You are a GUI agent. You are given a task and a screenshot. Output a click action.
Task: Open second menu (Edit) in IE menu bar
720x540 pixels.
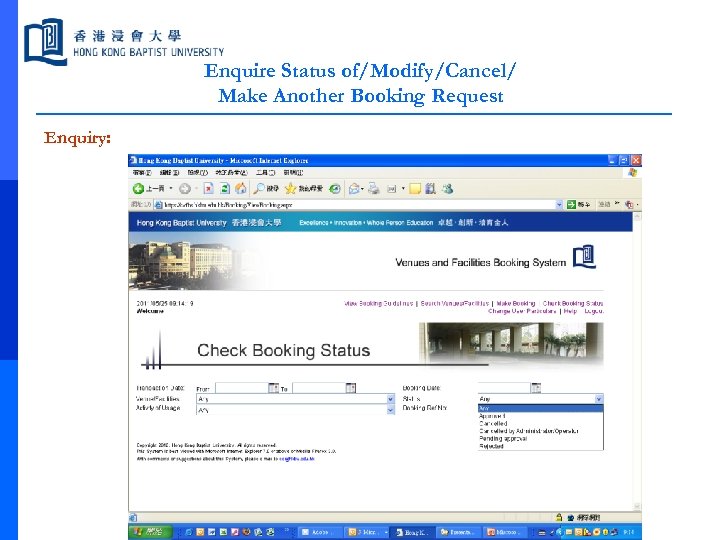(169, 173)
